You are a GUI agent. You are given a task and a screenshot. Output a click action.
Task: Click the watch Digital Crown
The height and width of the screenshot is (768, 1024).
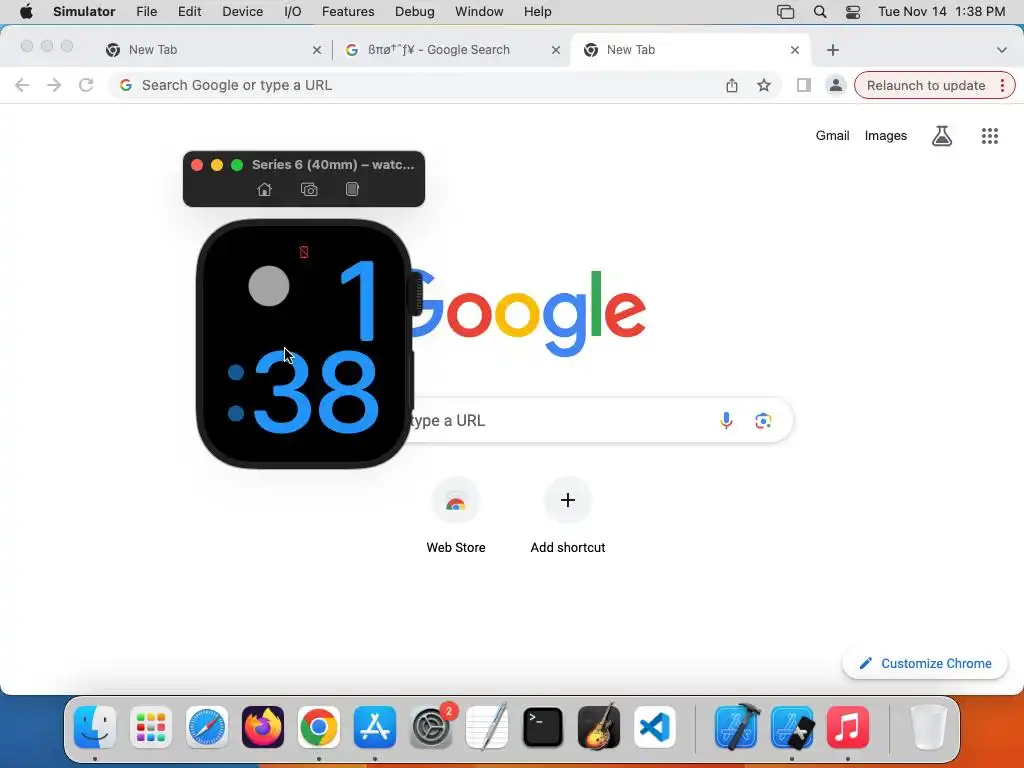click(x=416, y=294)
